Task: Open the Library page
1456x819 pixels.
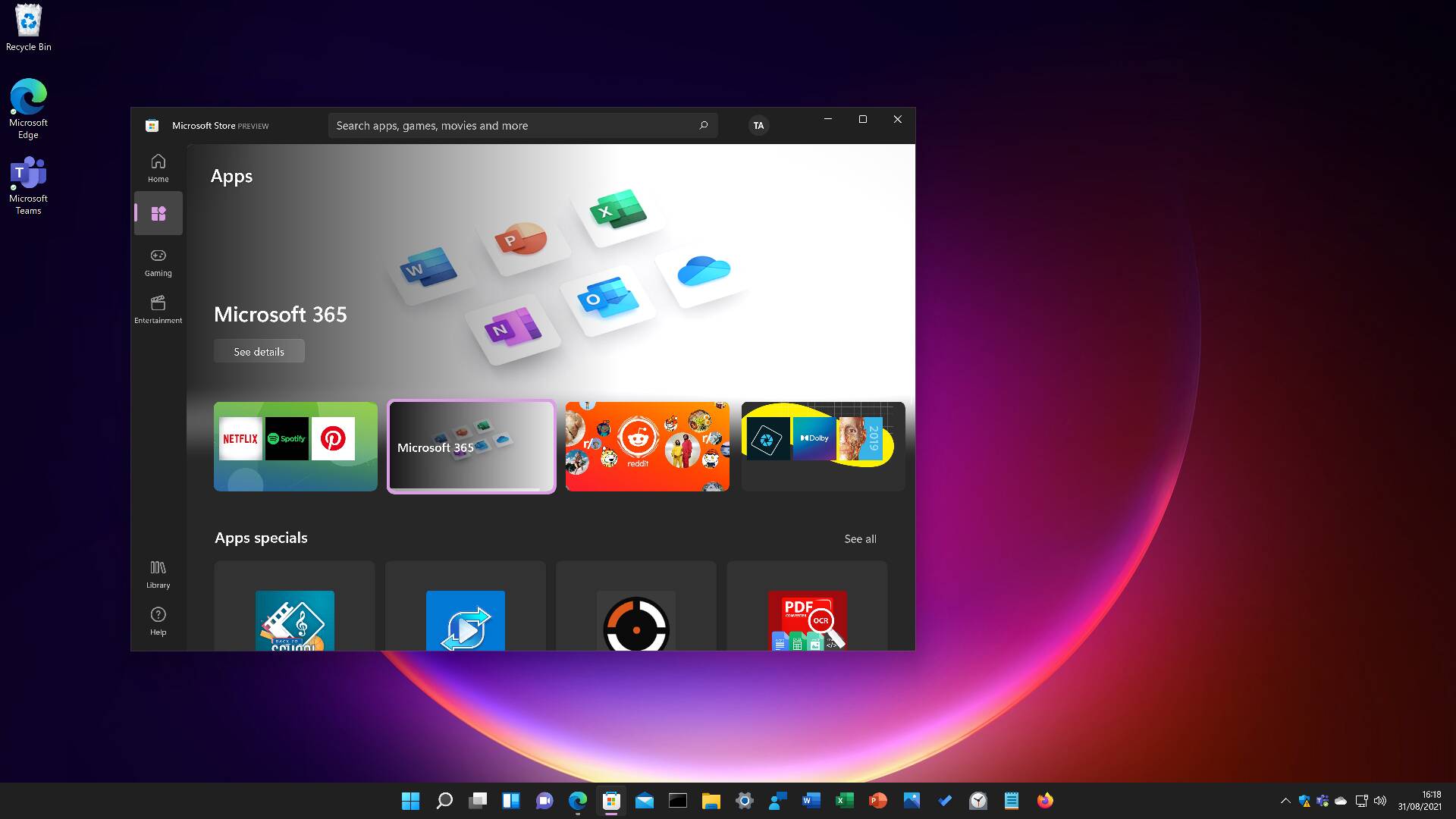Action: (158, 574)
